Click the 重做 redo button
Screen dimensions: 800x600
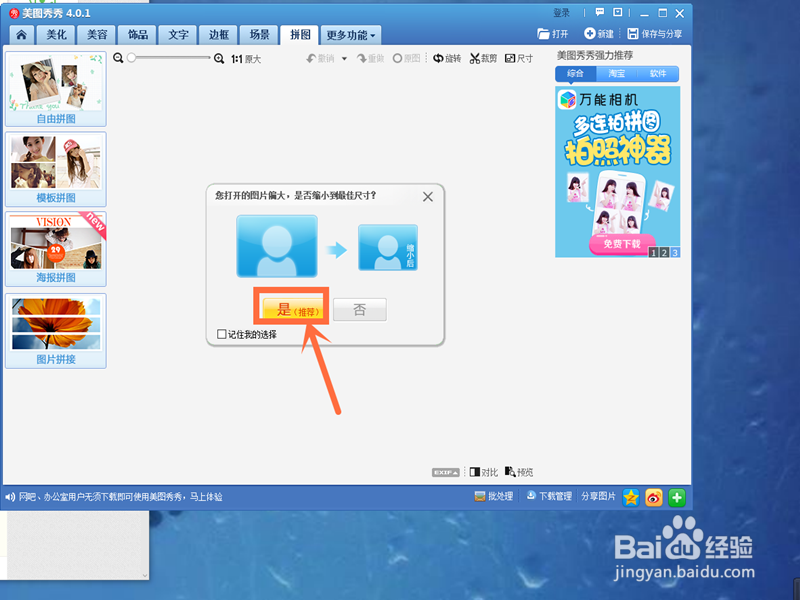(x=370, y=59)
